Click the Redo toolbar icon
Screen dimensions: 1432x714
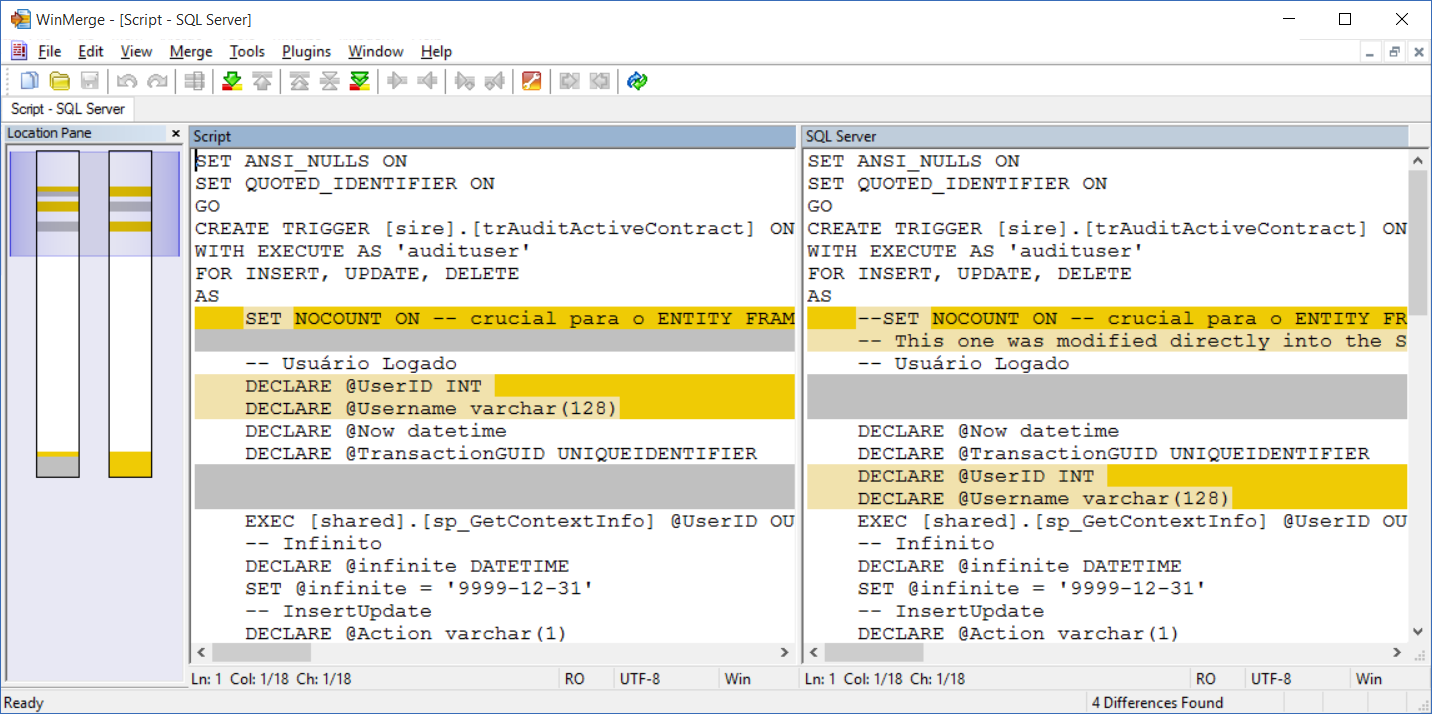tap(157, 82)
